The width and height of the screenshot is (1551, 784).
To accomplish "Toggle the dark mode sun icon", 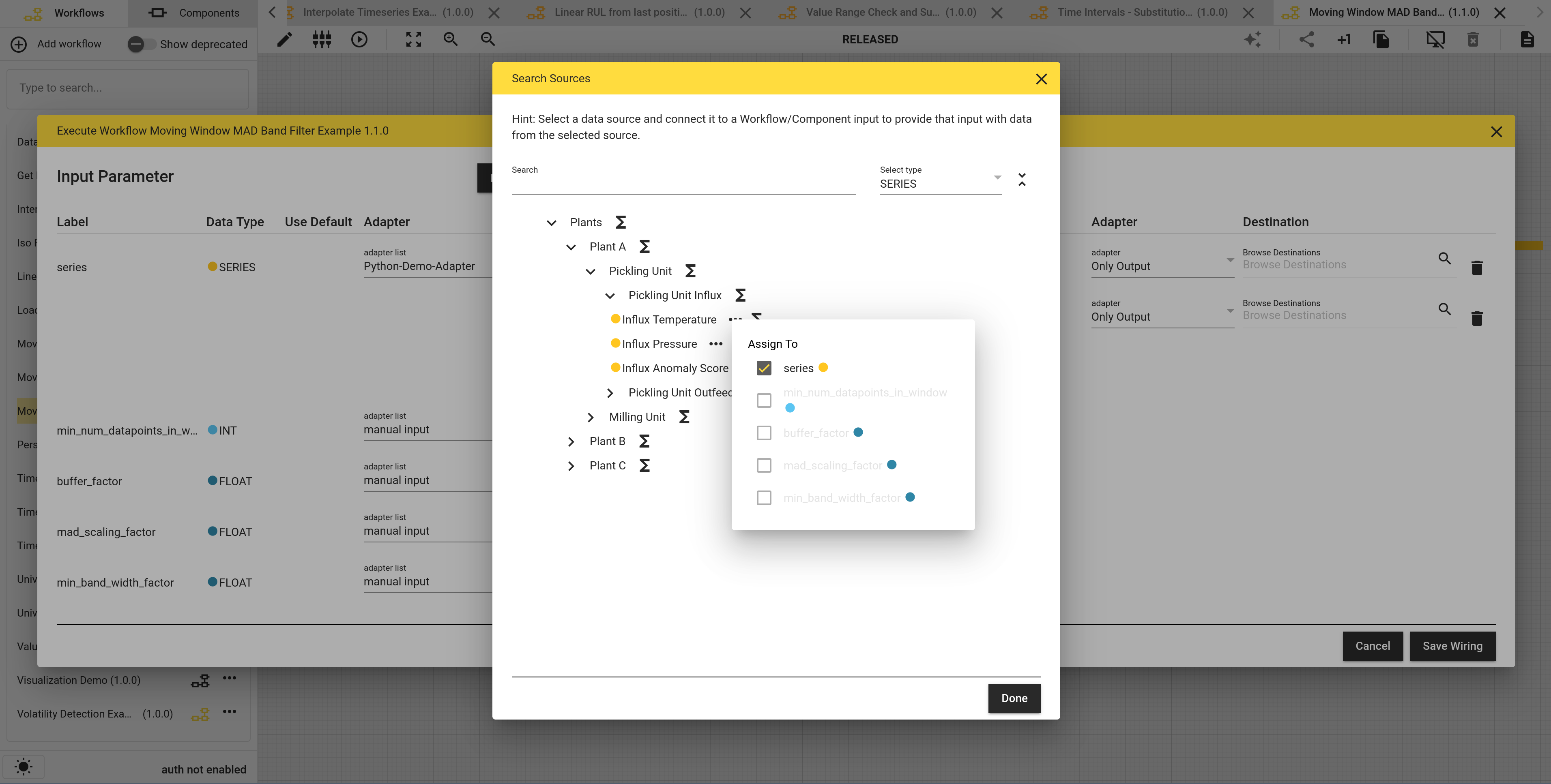I will [x=24, y=767].
